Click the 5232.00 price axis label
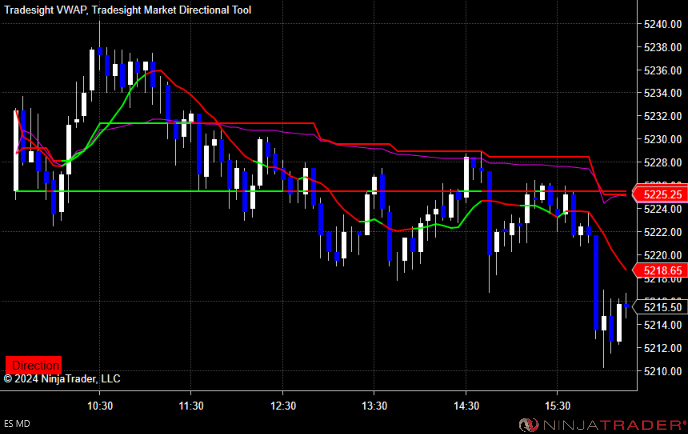The image size is (688, 434). (663, 116)
